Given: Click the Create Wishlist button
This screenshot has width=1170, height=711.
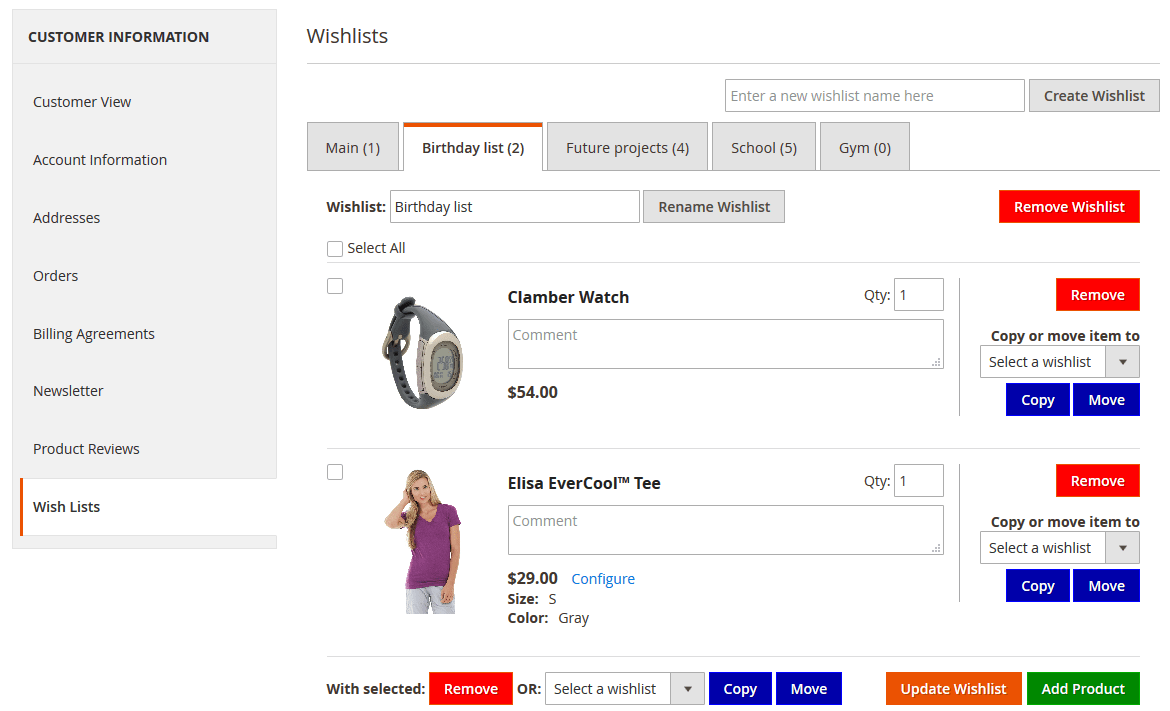Looking at the screenshot, I should 1094,95.
